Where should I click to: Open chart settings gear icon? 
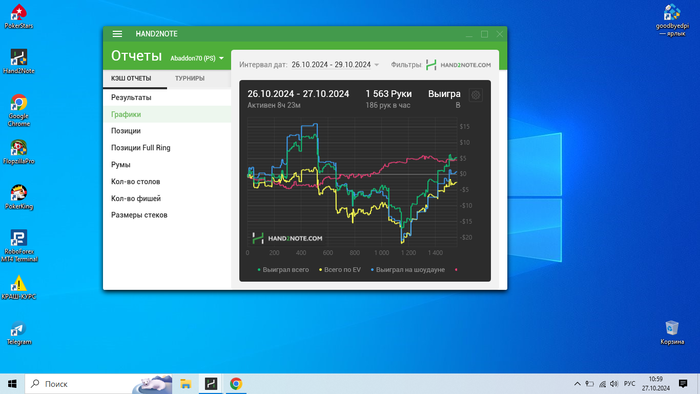point(475,95)
